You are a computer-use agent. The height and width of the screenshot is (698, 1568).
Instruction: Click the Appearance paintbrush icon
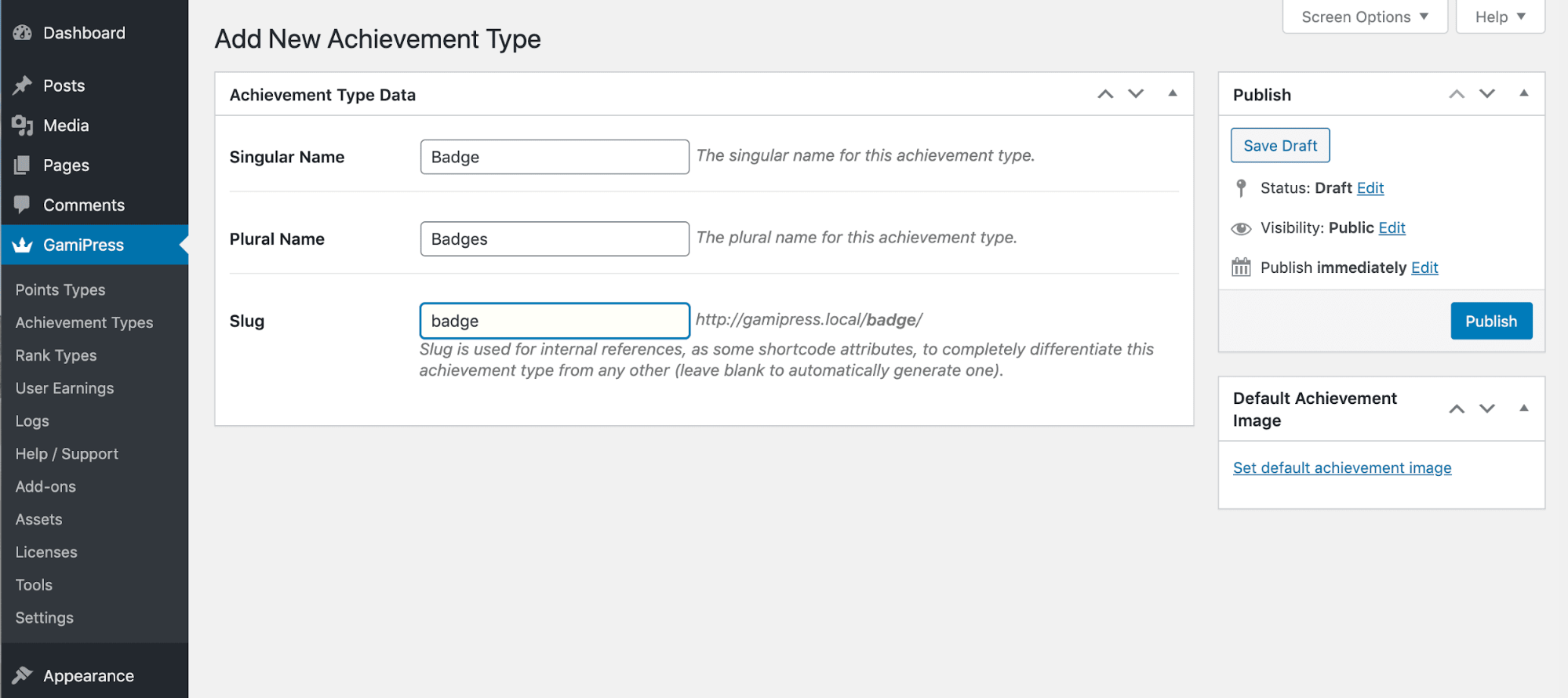tap(22, 675)
